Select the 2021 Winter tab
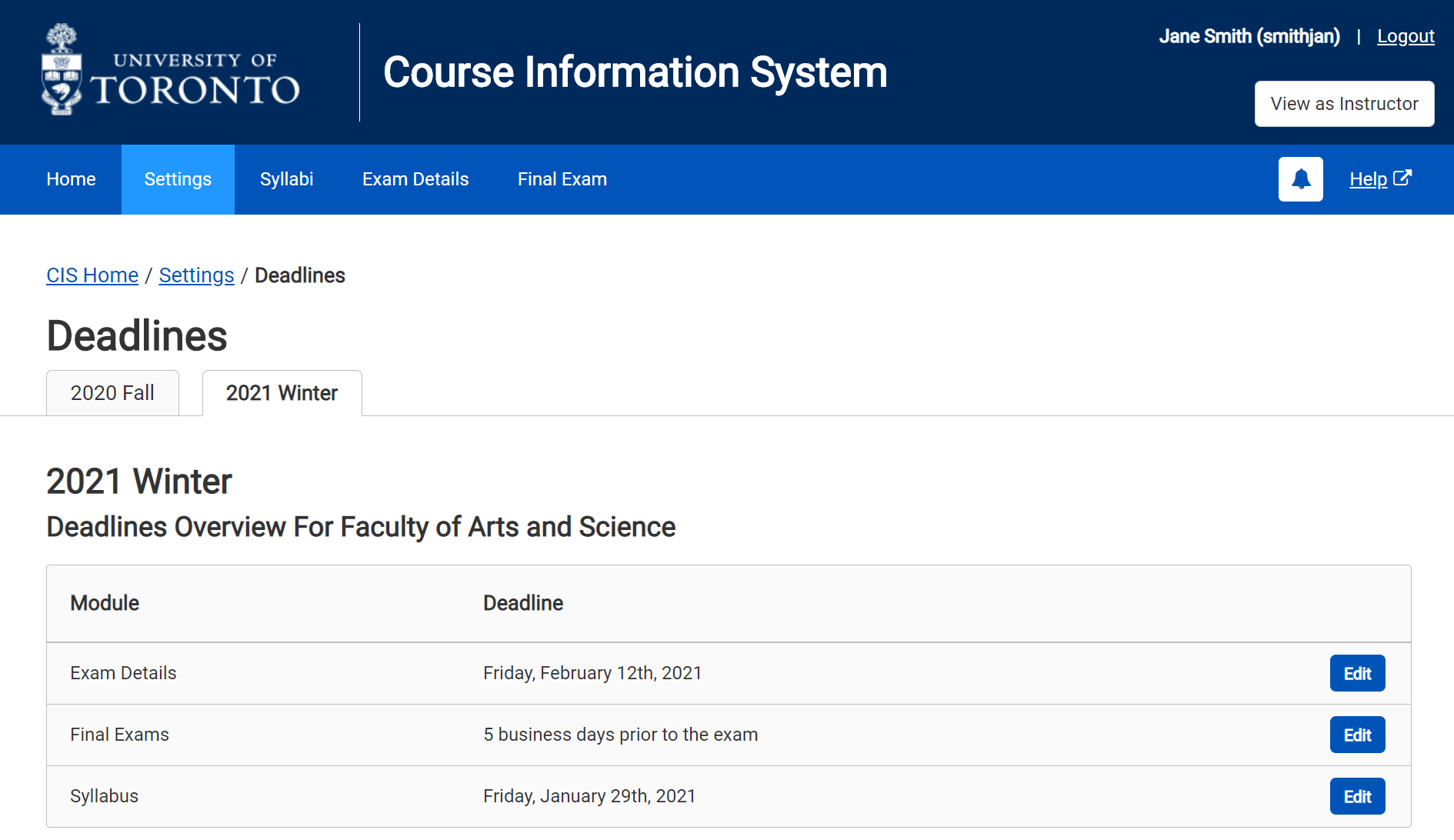Viewport: 1454px width, 840px height. (282, 393)
